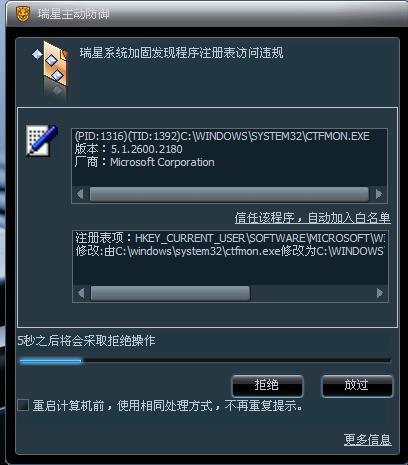Click right arrow of program info scrollbar
The width and height of the screenshot is (408, 465).
point(379,194)
